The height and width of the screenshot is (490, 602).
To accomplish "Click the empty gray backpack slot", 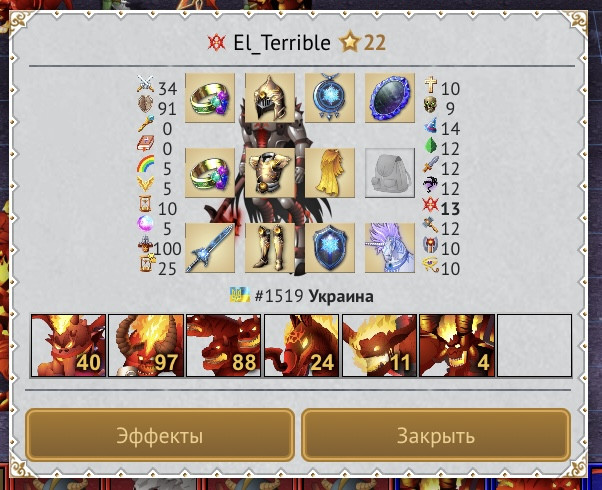I will click(x=390, y=173).
